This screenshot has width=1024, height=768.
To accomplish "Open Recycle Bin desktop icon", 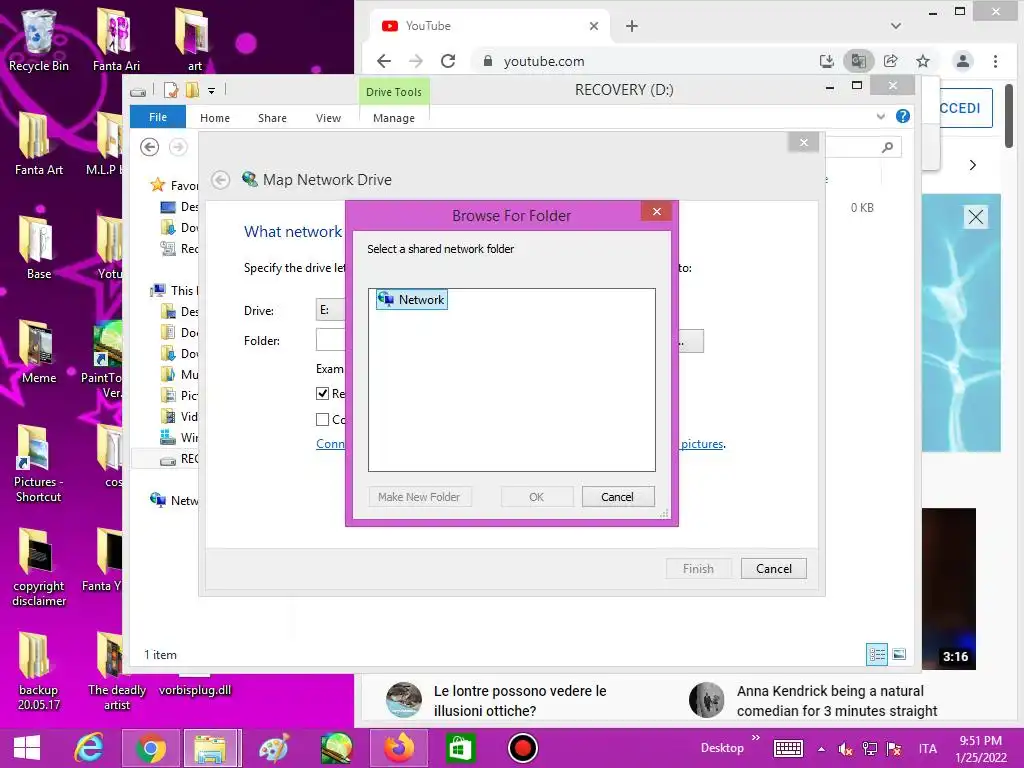I will click(39, 40).
